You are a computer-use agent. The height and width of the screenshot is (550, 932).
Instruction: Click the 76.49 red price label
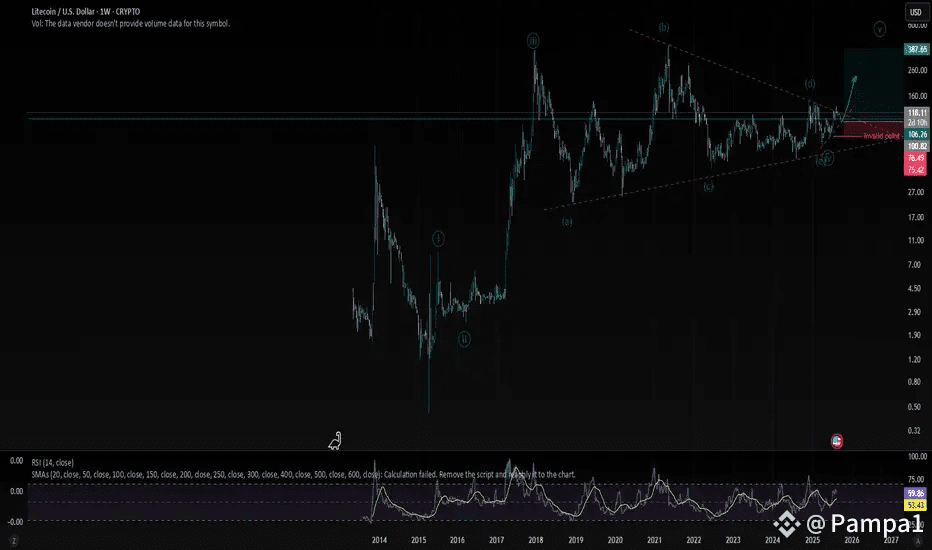coord(916,158)
